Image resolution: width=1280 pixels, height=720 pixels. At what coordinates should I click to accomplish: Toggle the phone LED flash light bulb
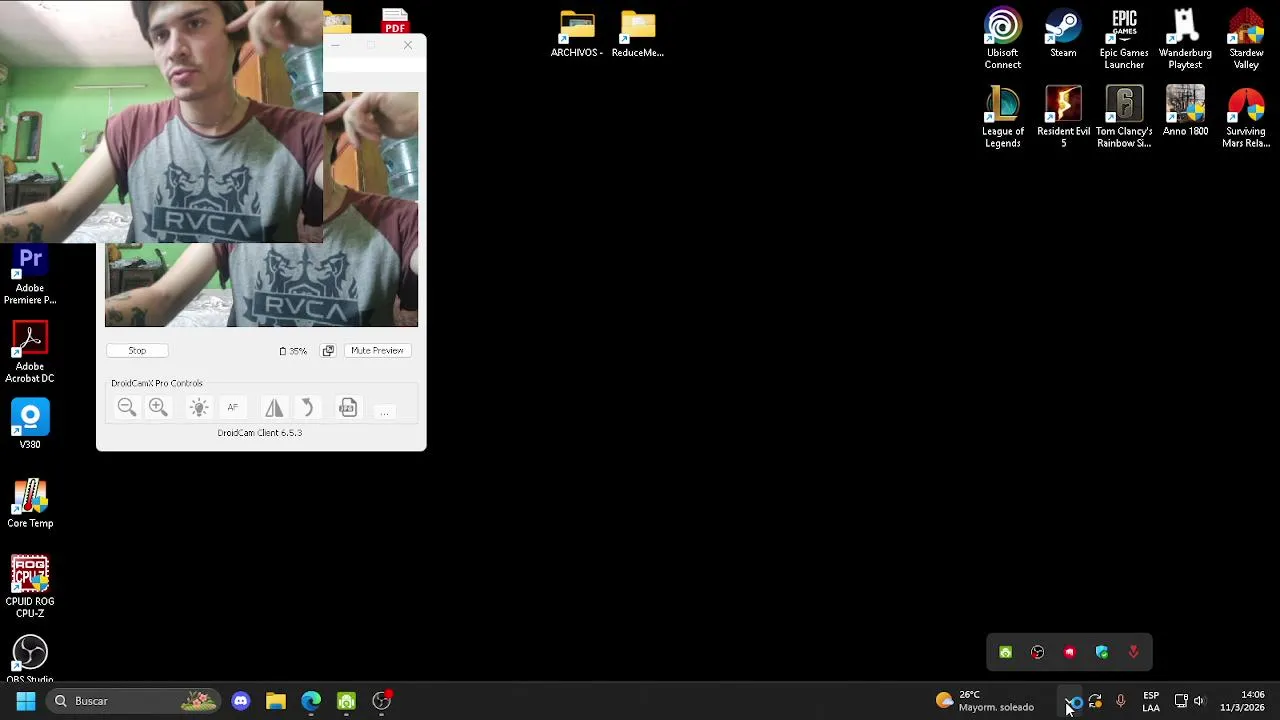(x=198, y=407)
